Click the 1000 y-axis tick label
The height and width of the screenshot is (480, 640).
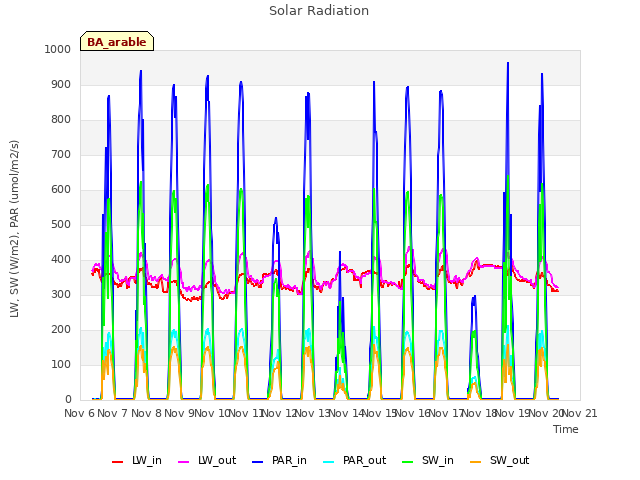(58, 49)
